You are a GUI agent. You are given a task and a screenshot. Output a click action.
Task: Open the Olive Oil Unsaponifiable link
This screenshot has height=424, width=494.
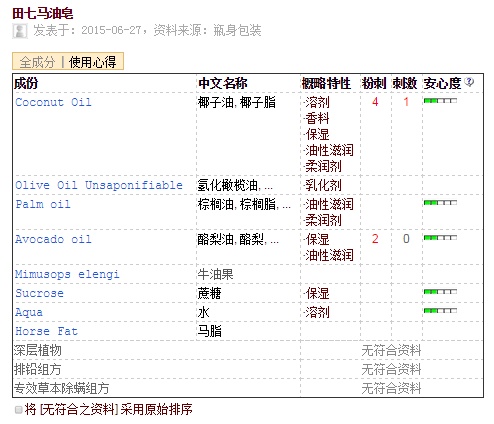pyautogui.click(x=99, y=185)
